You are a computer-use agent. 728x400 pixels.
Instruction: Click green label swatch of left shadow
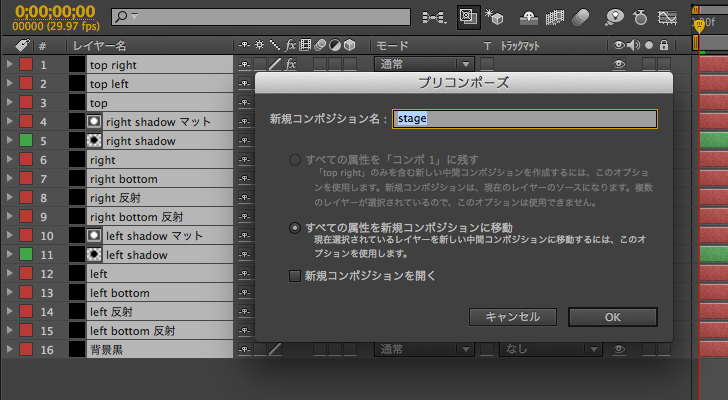[26, 255]
